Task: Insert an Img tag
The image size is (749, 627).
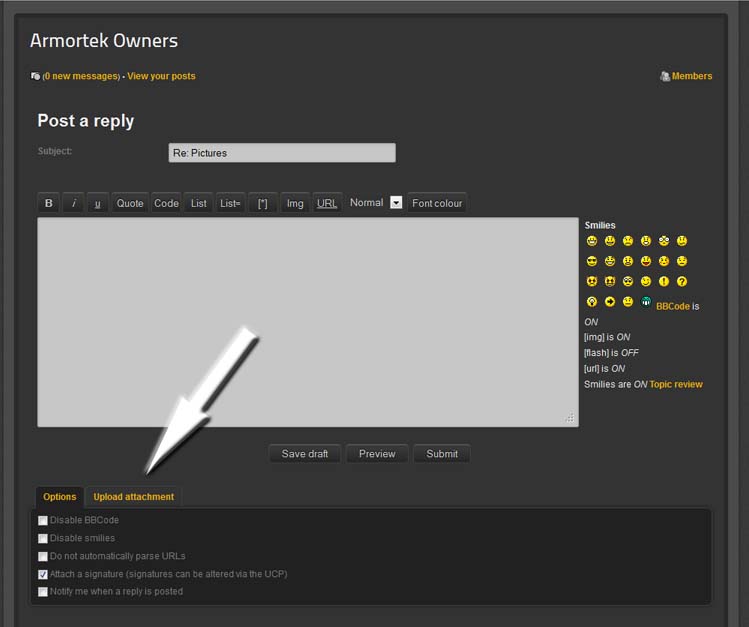Action: coord(295,203)
